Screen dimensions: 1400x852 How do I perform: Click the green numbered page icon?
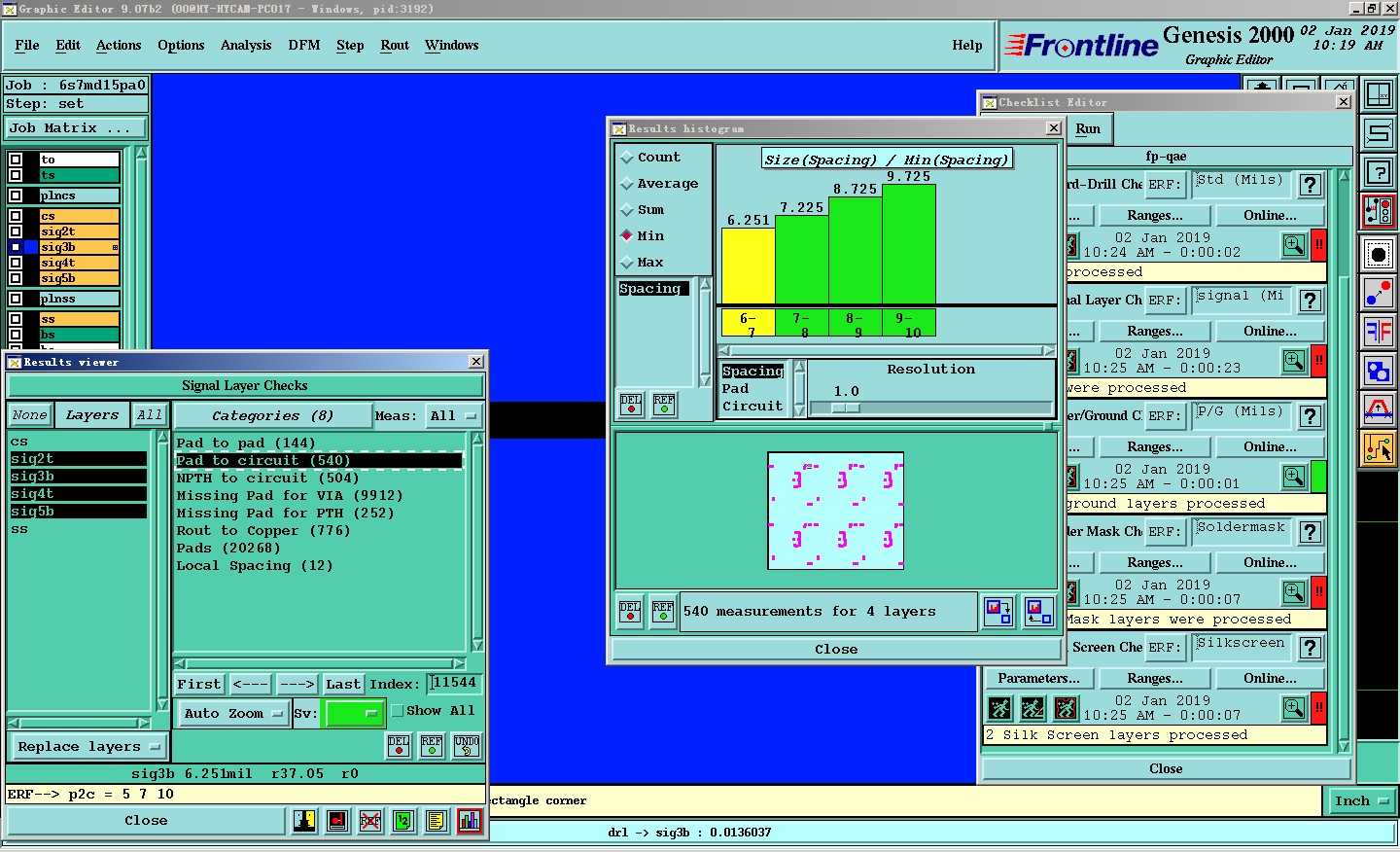click(402, 822)
